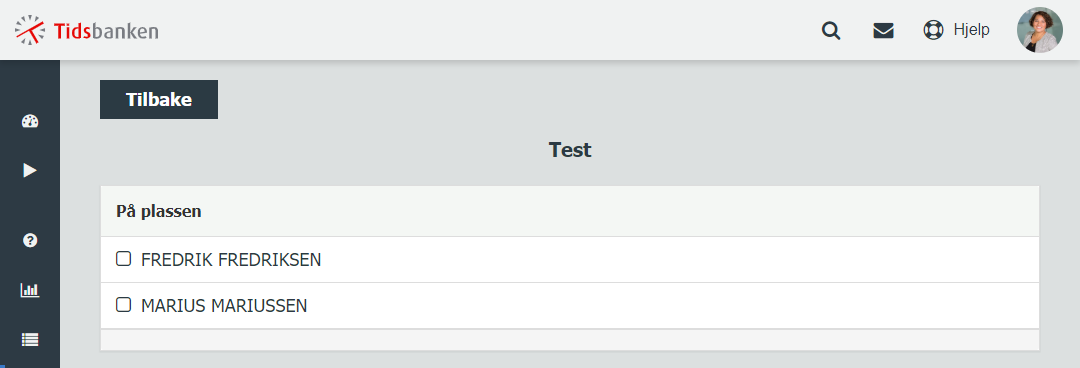Viewport: 1080px width, 368px height.
Task: Select the MARIUS MARIUSSEN name label
Action: (224, 305)
